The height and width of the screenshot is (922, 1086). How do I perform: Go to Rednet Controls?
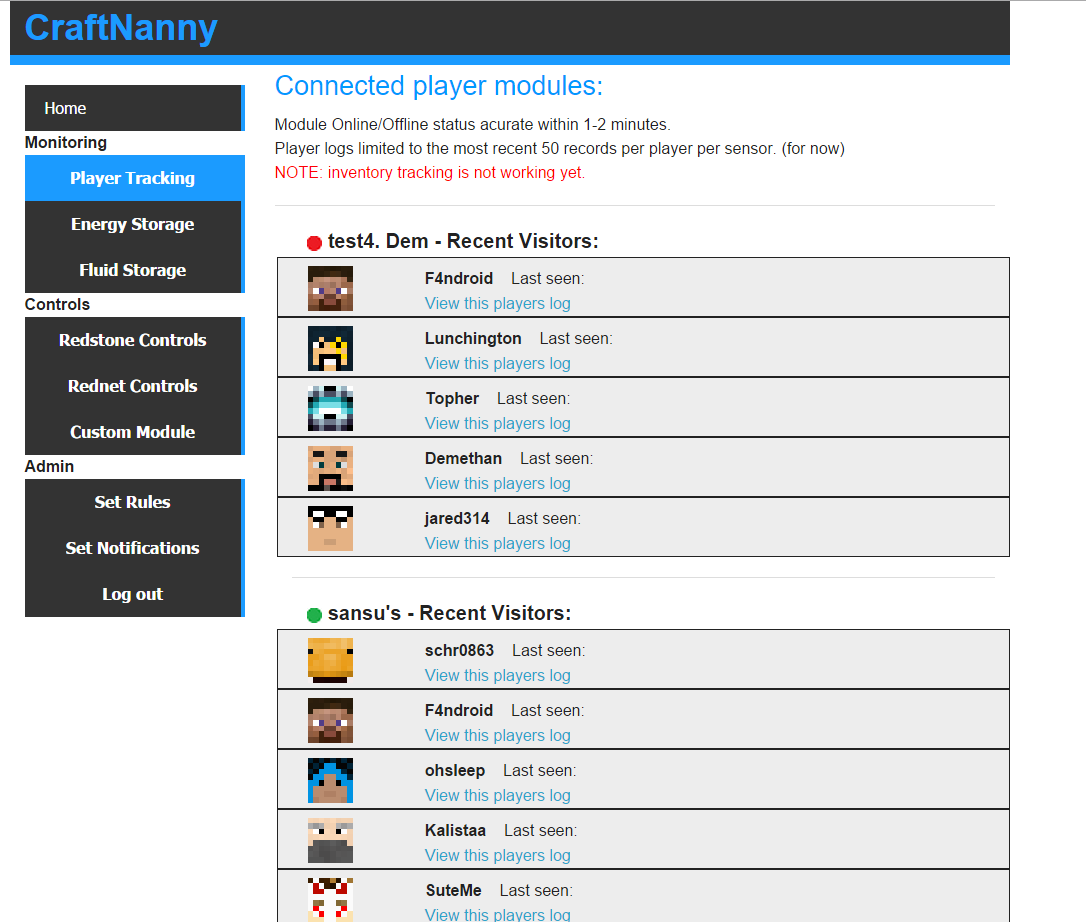[134, 386]
